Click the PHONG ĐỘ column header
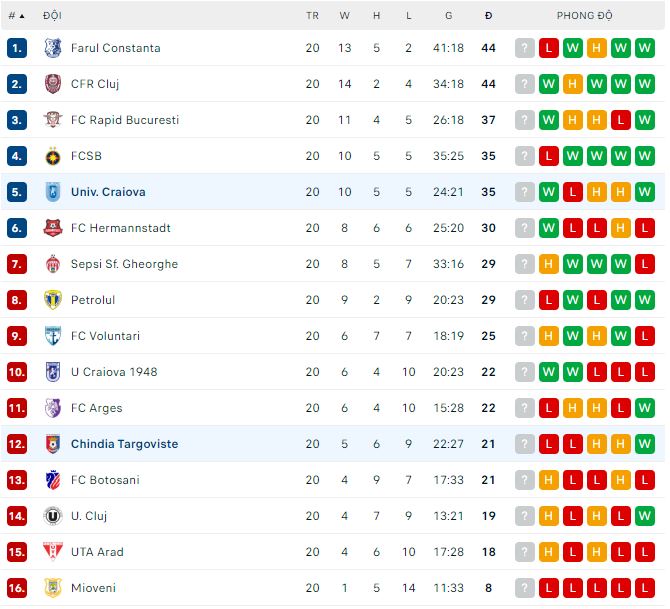 [x=585, y=16]
